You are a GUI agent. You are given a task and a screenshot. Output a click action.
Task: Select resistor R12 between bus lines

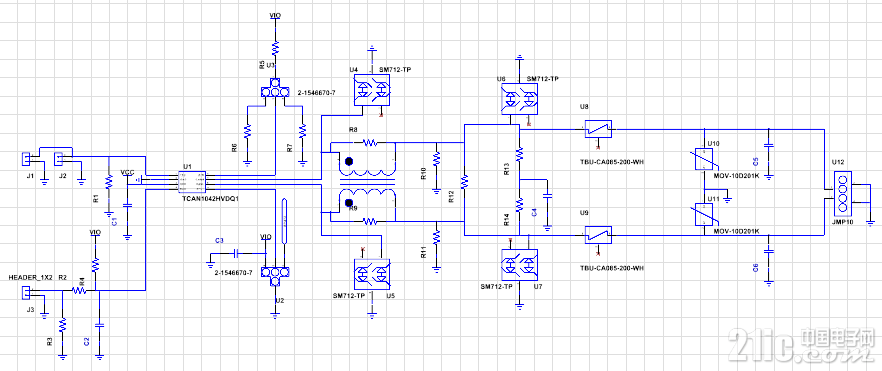[x=464, y=182]
